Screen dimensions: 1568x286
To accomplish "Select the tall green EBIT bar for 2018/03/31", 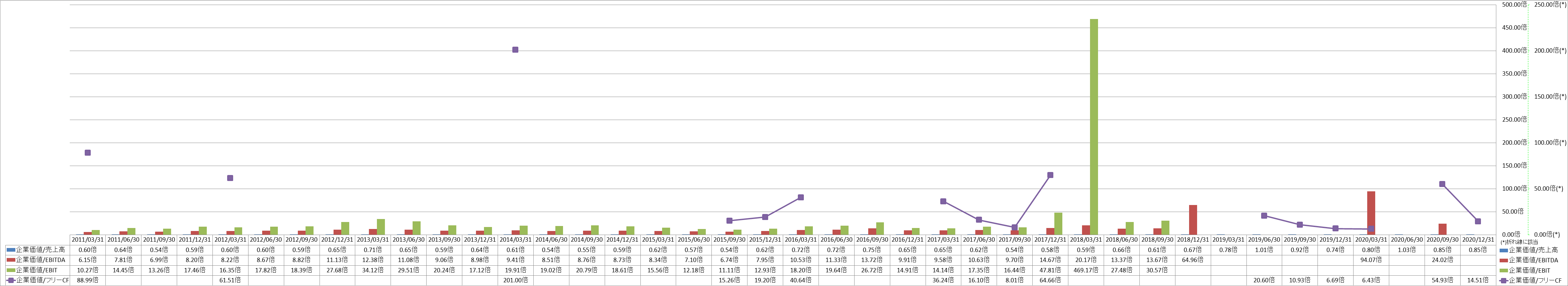I will [1094, 127].
